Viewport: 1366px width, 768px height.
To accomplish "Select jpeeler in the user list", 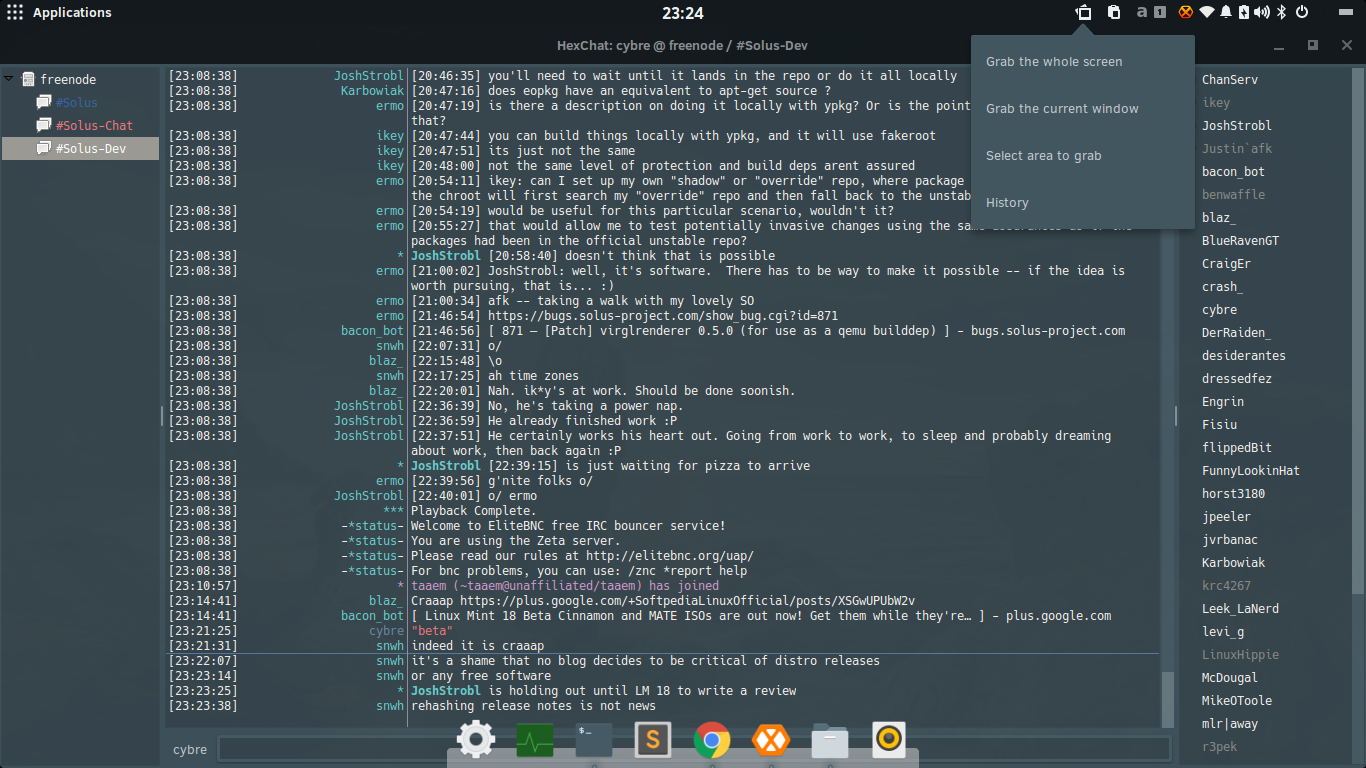I will 1226,516.
